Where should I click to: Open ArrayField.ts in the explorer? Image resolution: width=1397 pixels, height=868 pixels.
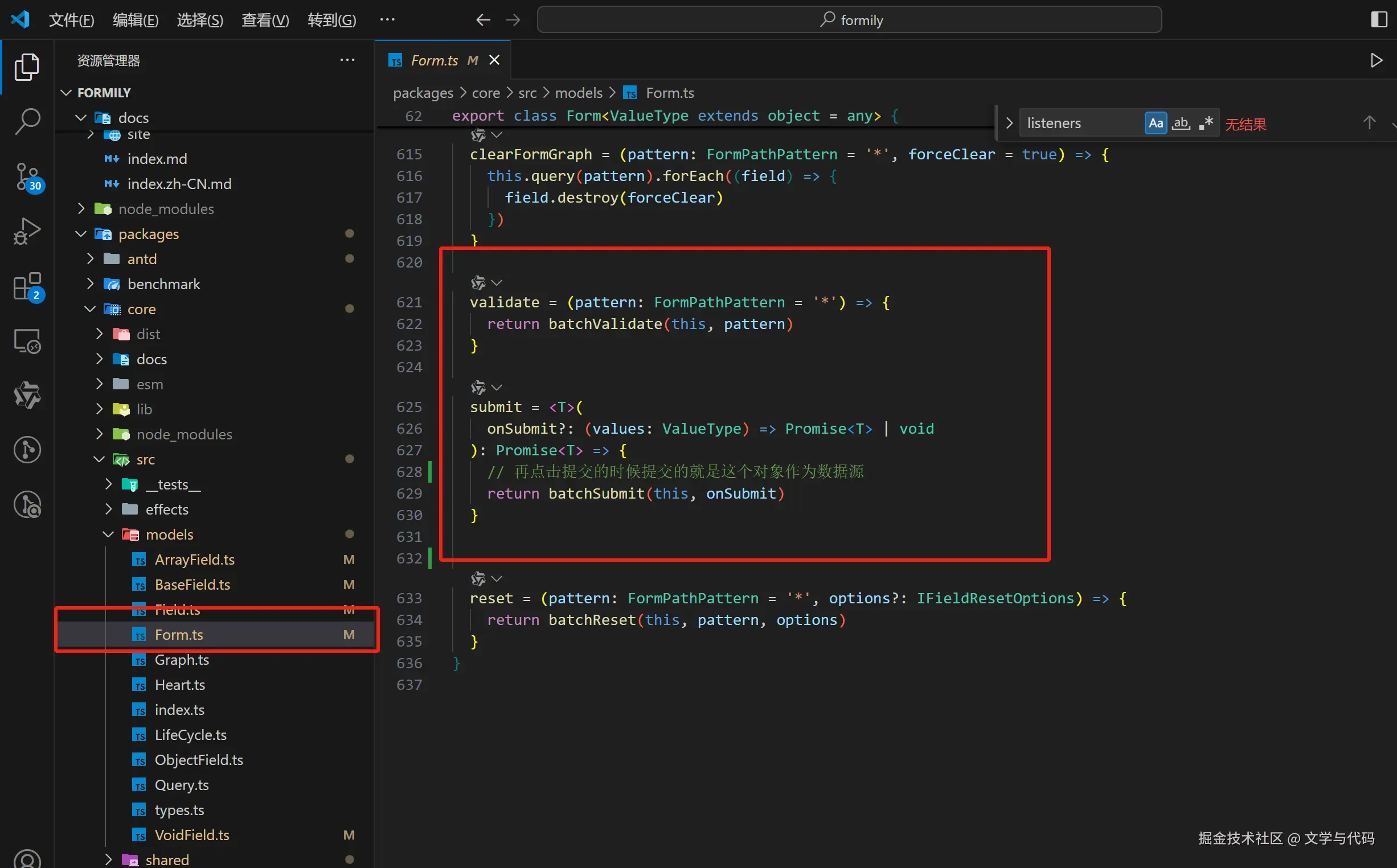pos(194,560)
